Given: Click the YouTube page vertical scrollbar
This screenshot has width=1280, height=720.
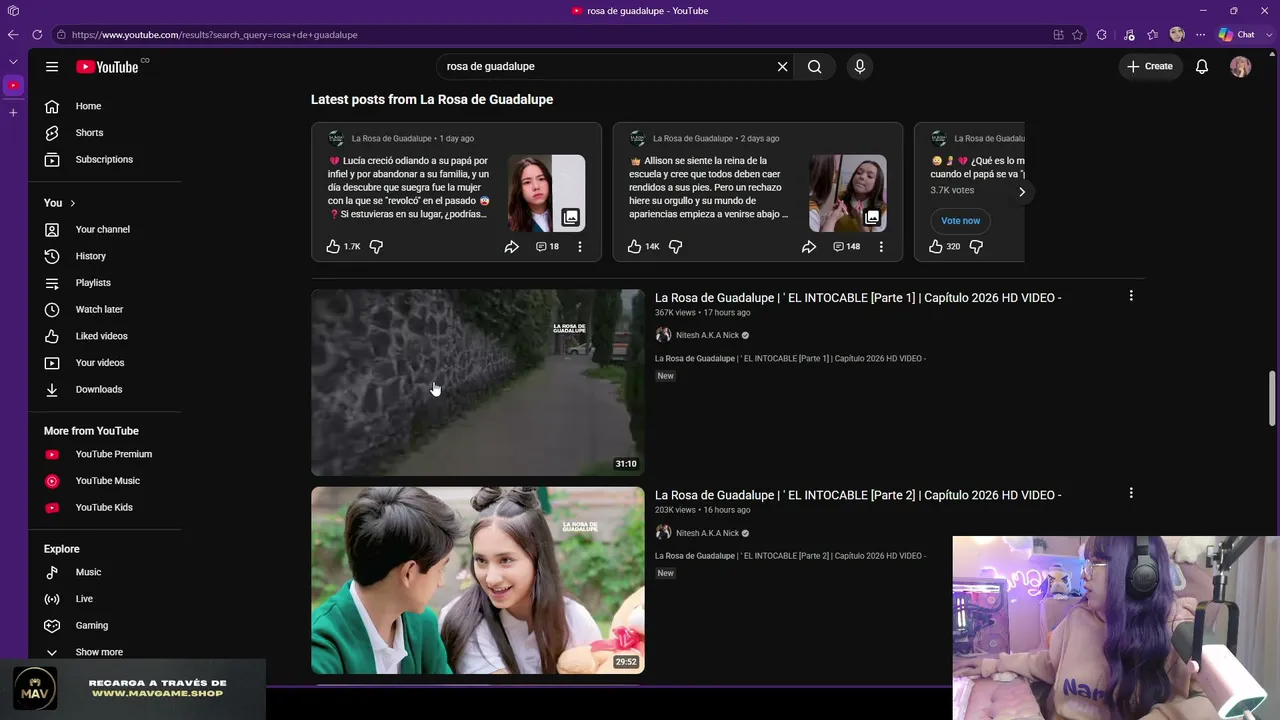Looking at the screenshot, I should (x=1272, y=398).
